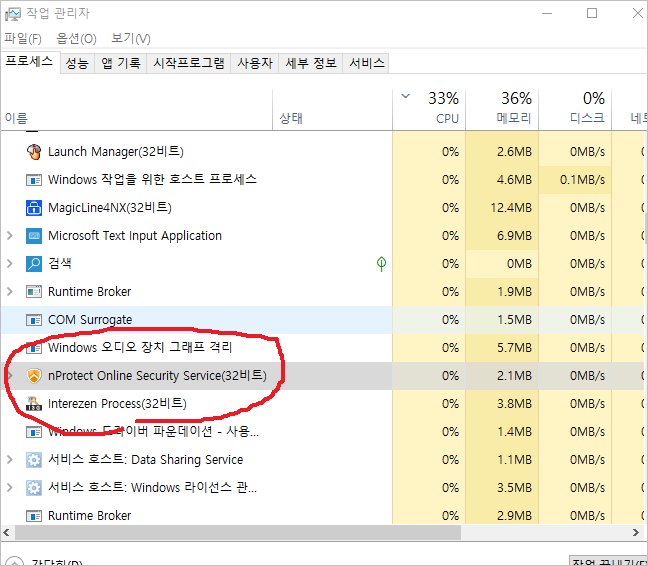Image resolution: width=648 pixels, height=566 pixels.
Task: Open the 옵션(O) menu
Action: [76, 38]
